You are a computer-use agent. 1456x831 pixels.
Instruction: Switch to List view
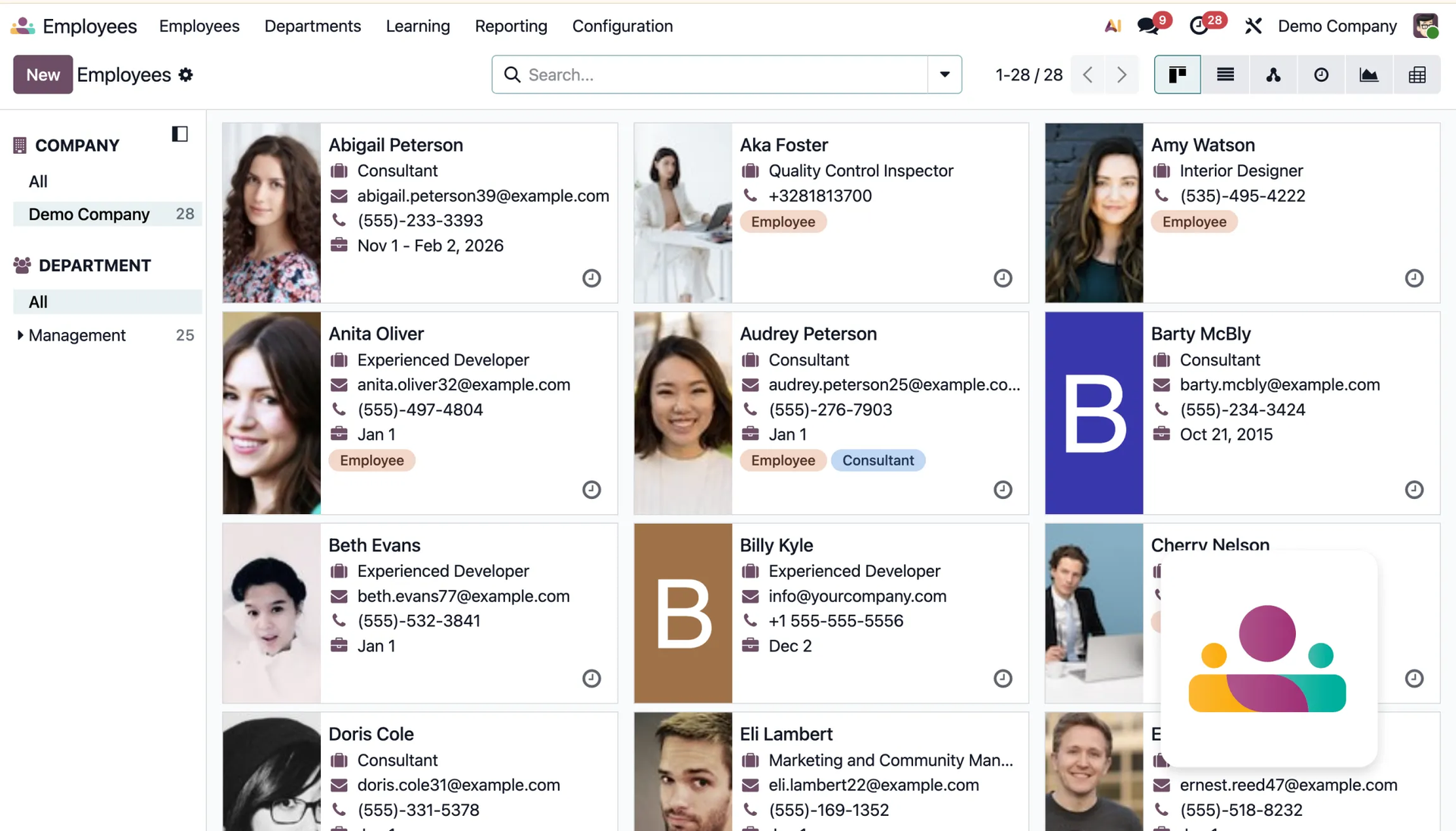coord(1225,74)
